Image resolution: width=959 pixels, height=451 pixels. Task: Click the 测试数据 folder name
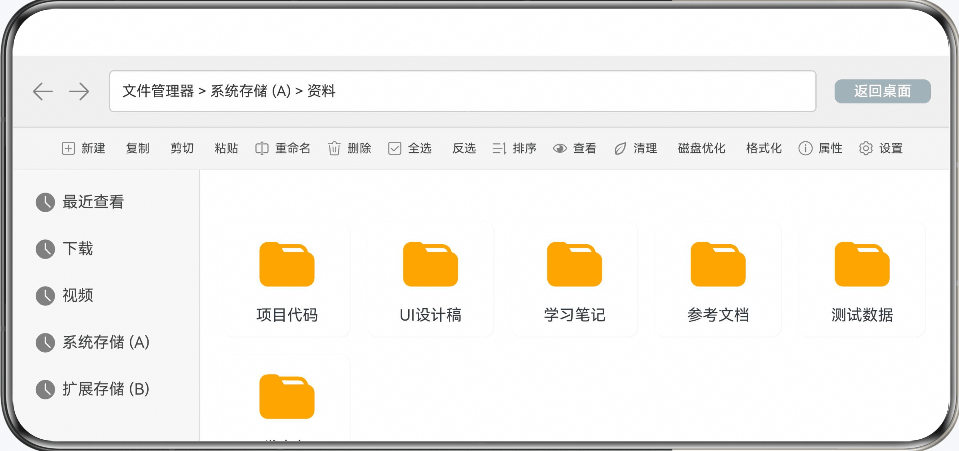[862, 315]
